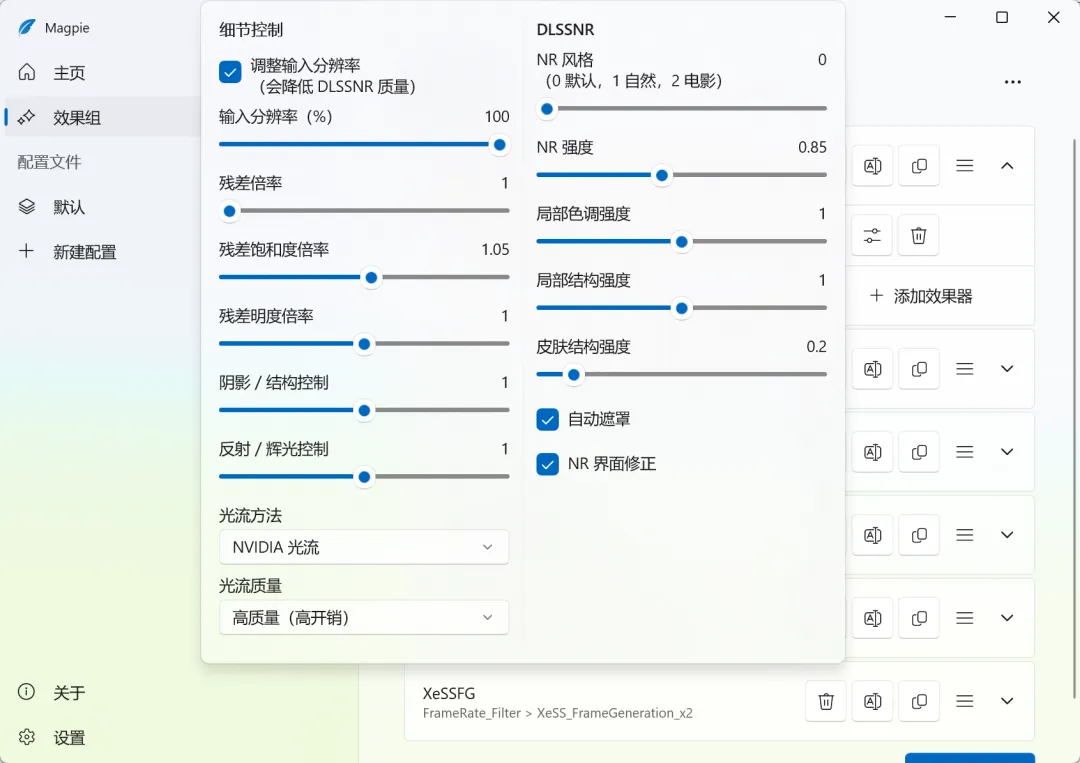Delete effect with trash icon beside sliders icon
The width and height of the screenshot is (1080, 763).
tap(919, 236)
